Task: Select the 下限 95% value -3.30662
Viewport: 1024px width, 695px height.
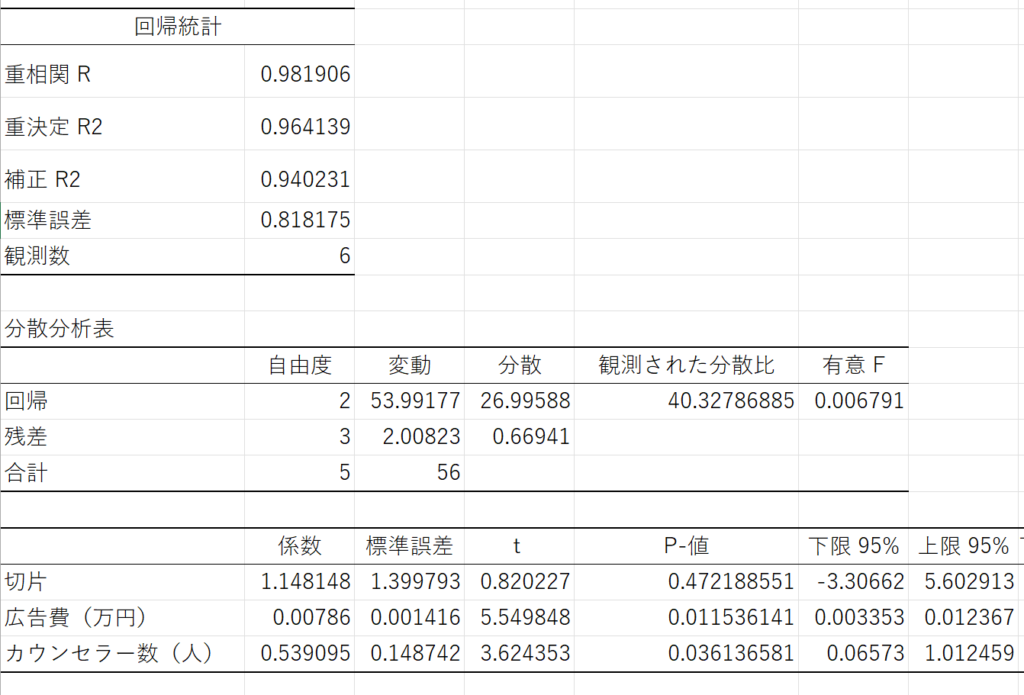Action: tap(858, 582)
